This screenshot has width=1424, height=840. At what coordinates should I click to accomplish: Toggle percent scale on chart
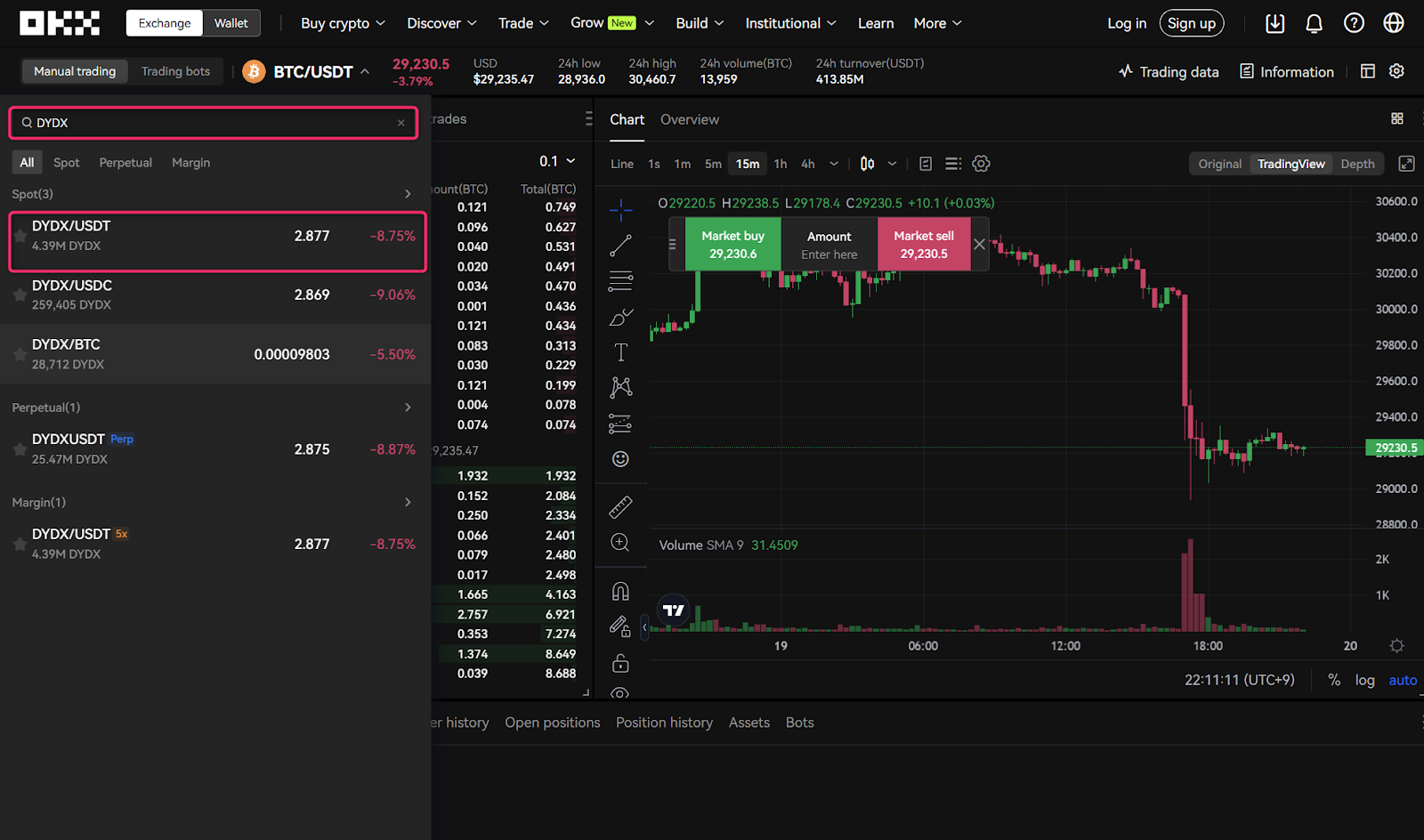1334,680
